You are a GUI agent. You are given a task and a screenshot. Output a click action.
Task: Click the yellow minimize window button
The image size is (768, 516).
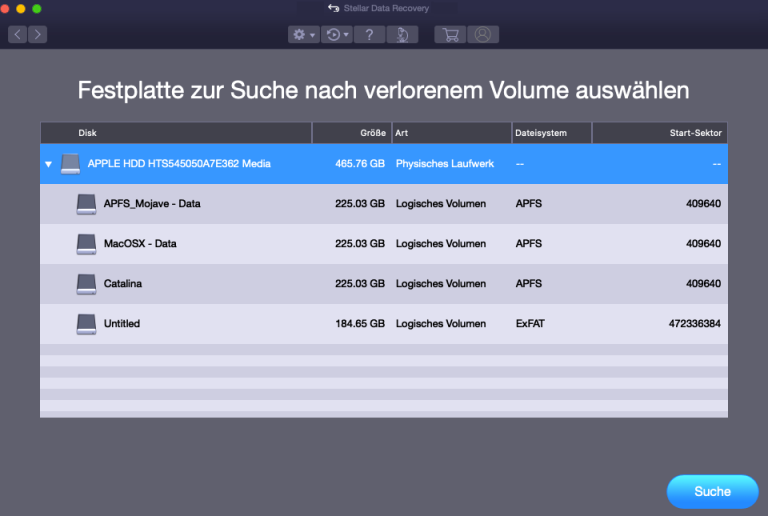click(21, 8)
